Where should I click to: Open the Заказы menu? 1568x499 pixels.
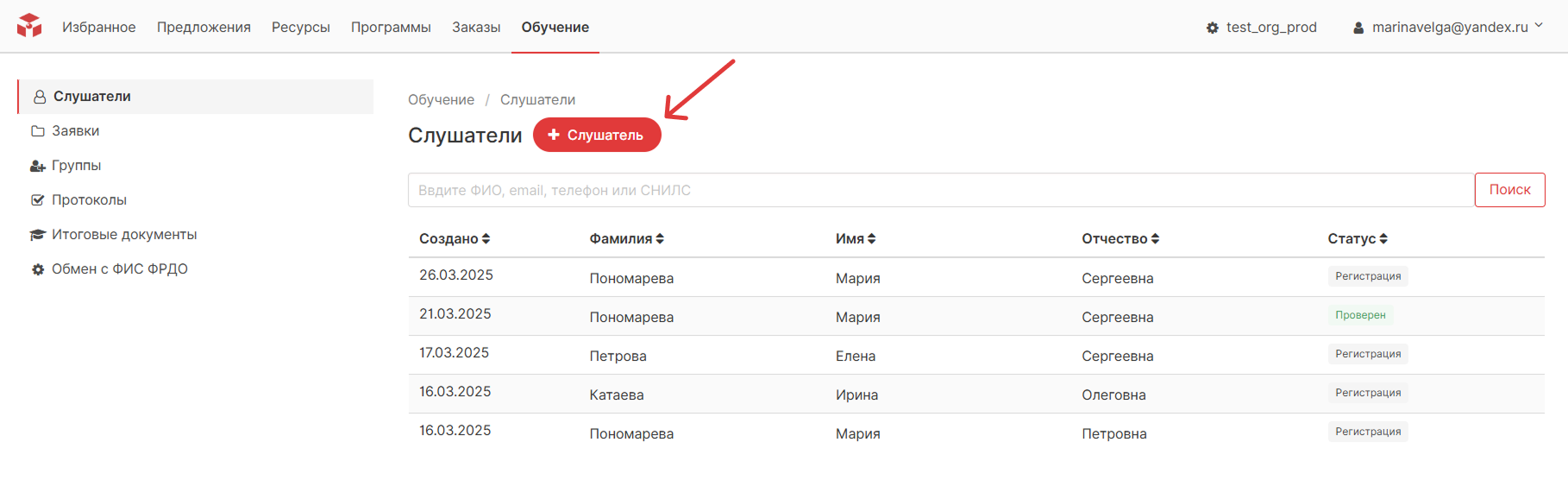(x=476, y=27)
